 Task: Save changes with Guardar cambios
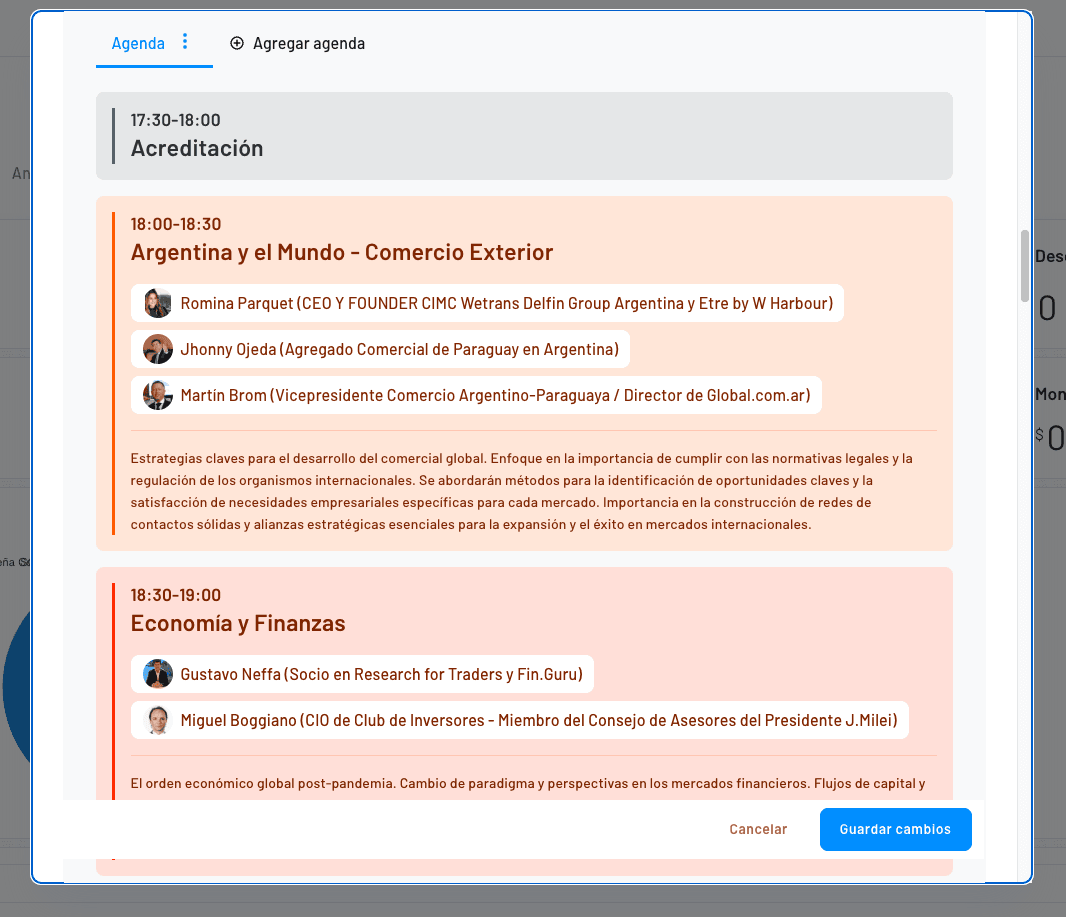(895, 829)
